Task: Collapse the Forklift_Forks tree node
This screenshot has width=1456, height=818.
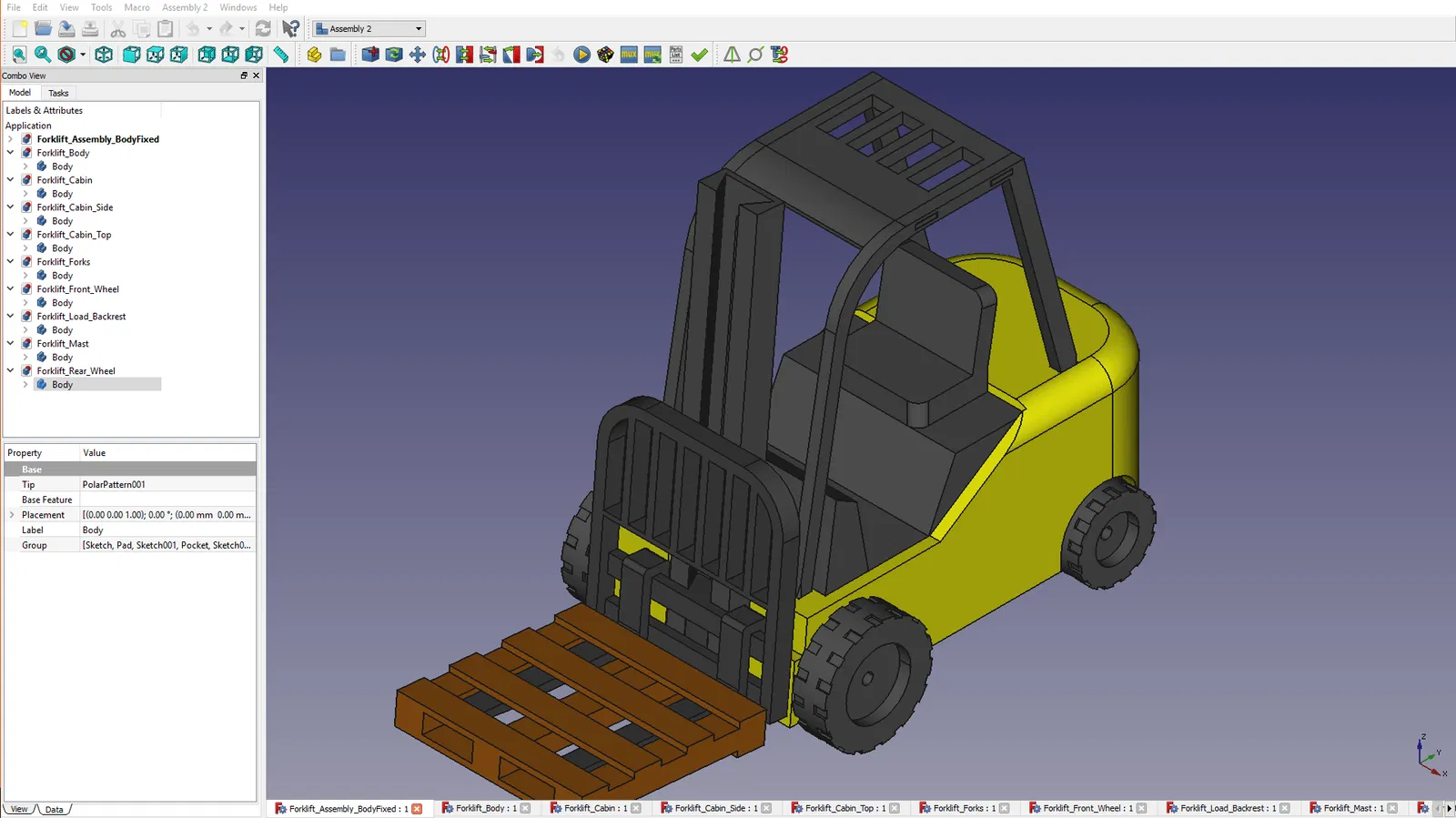Action: [11, 262]
